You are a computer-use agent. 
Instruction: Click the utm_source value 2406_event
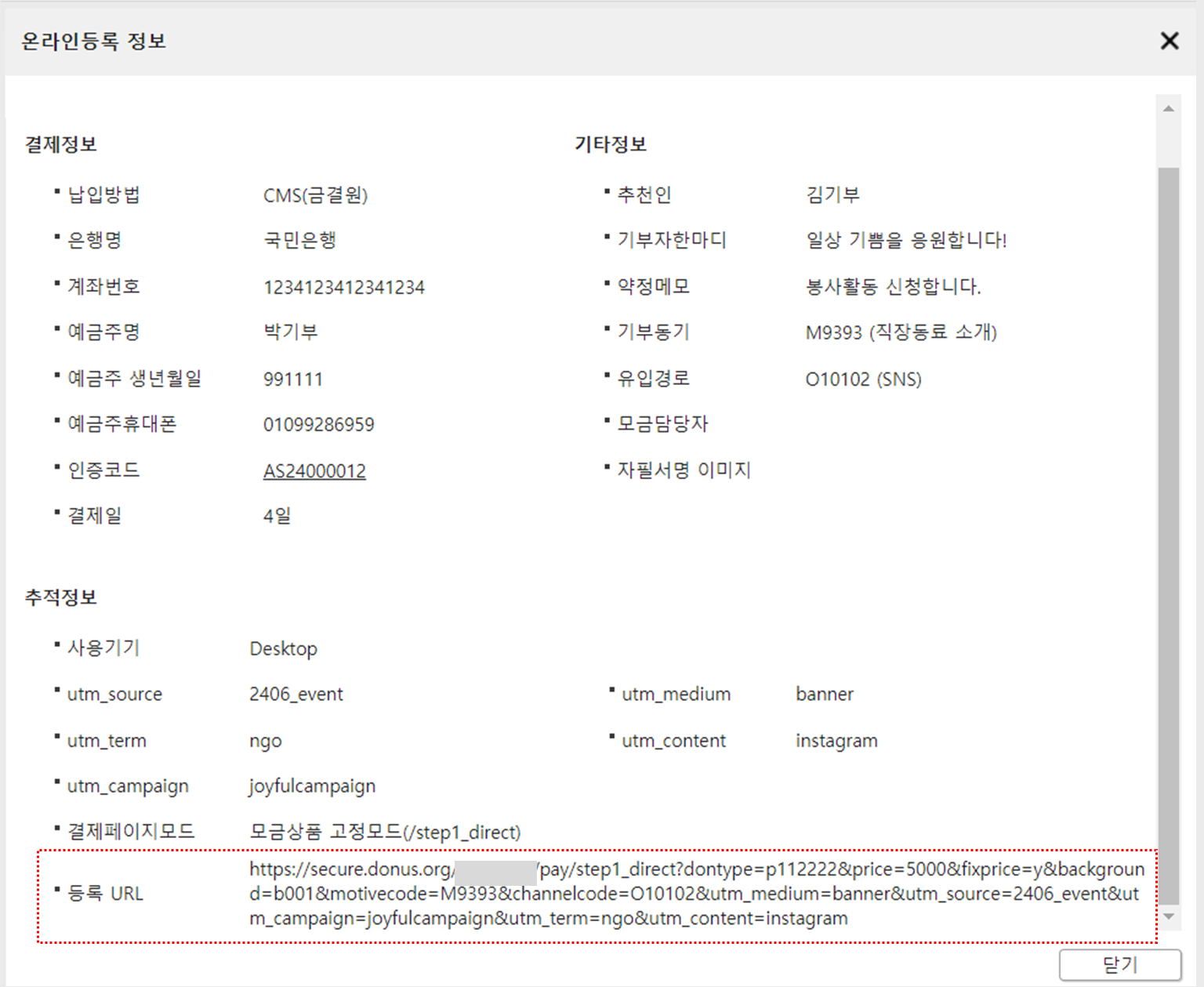(x=296, y=695)
